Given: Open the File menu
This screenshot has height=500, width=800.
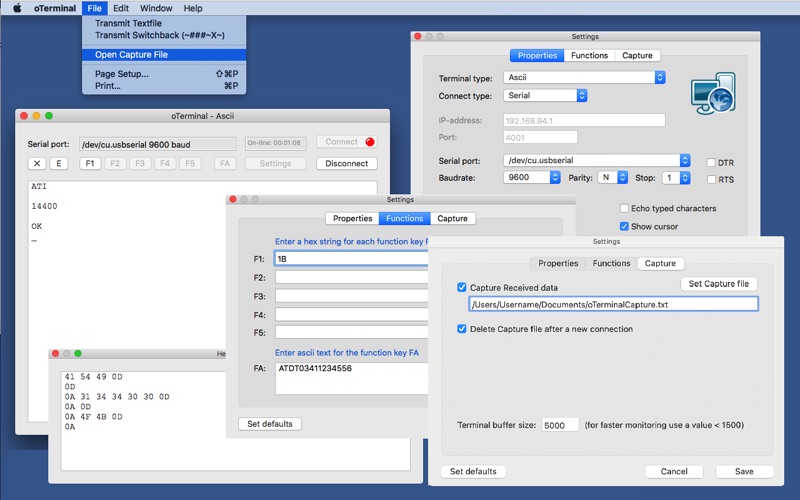Looking at the screenshot, I should tap(94, 8).
